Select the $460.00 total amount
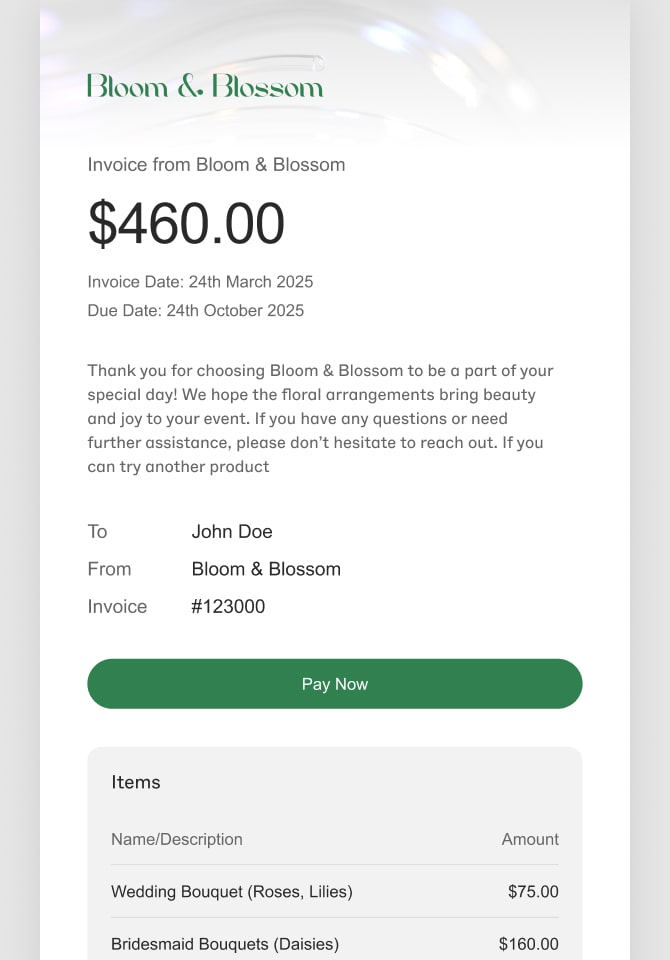 click(x=186, y=223)
